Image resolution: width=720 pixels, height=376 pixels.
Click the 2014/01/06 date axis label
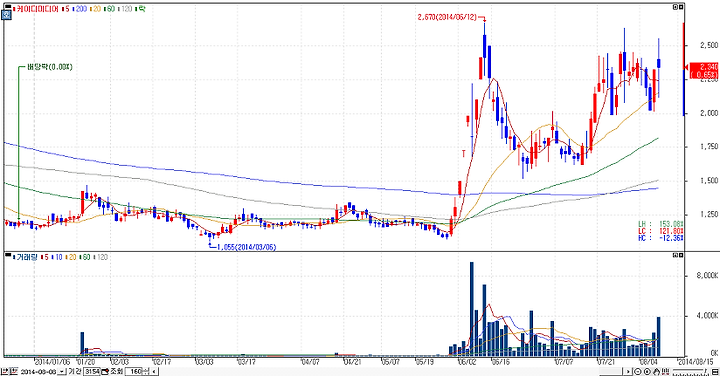point(51,361)
